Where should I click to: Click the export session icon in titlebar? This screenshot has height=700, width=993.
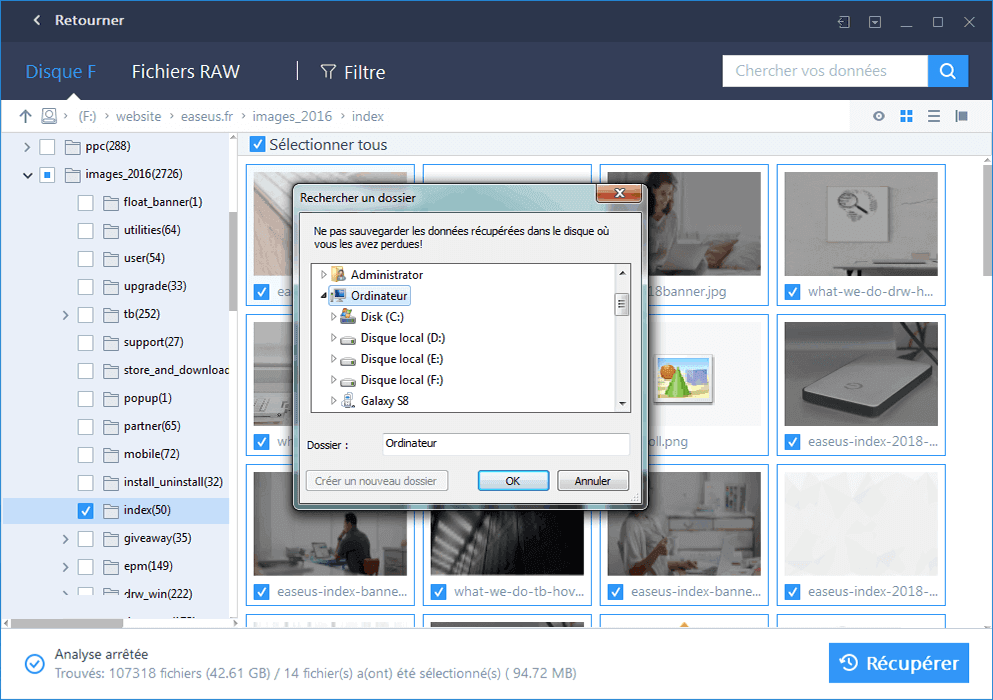click(x=843, y=20)
